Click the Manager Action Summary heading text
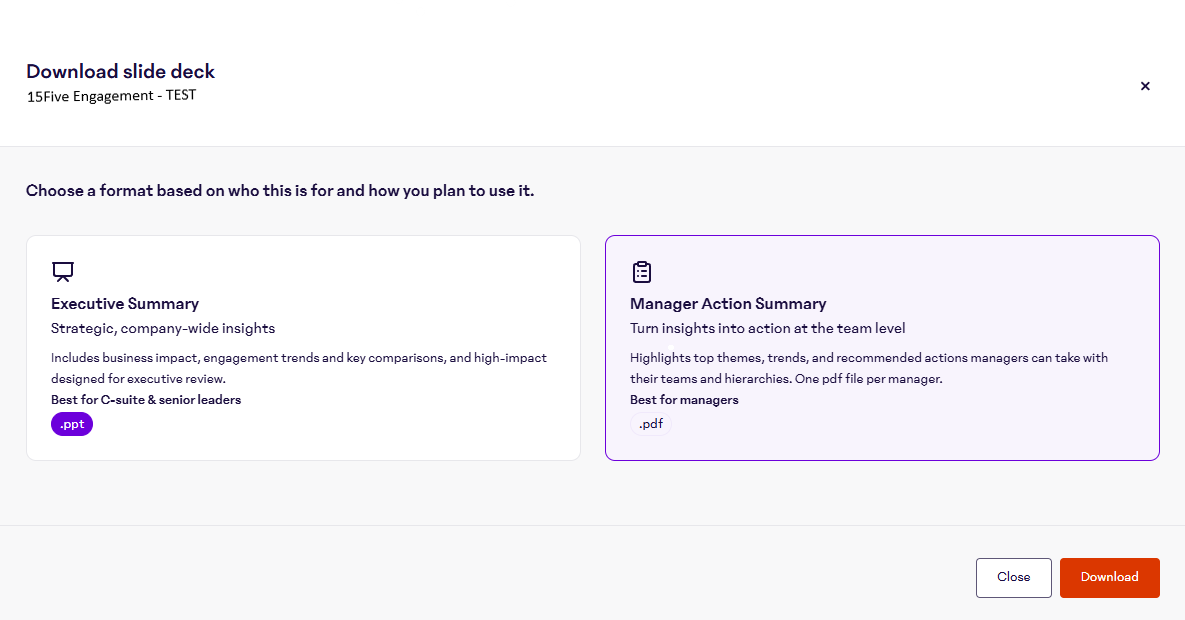1185x620 pixels. 728,304
